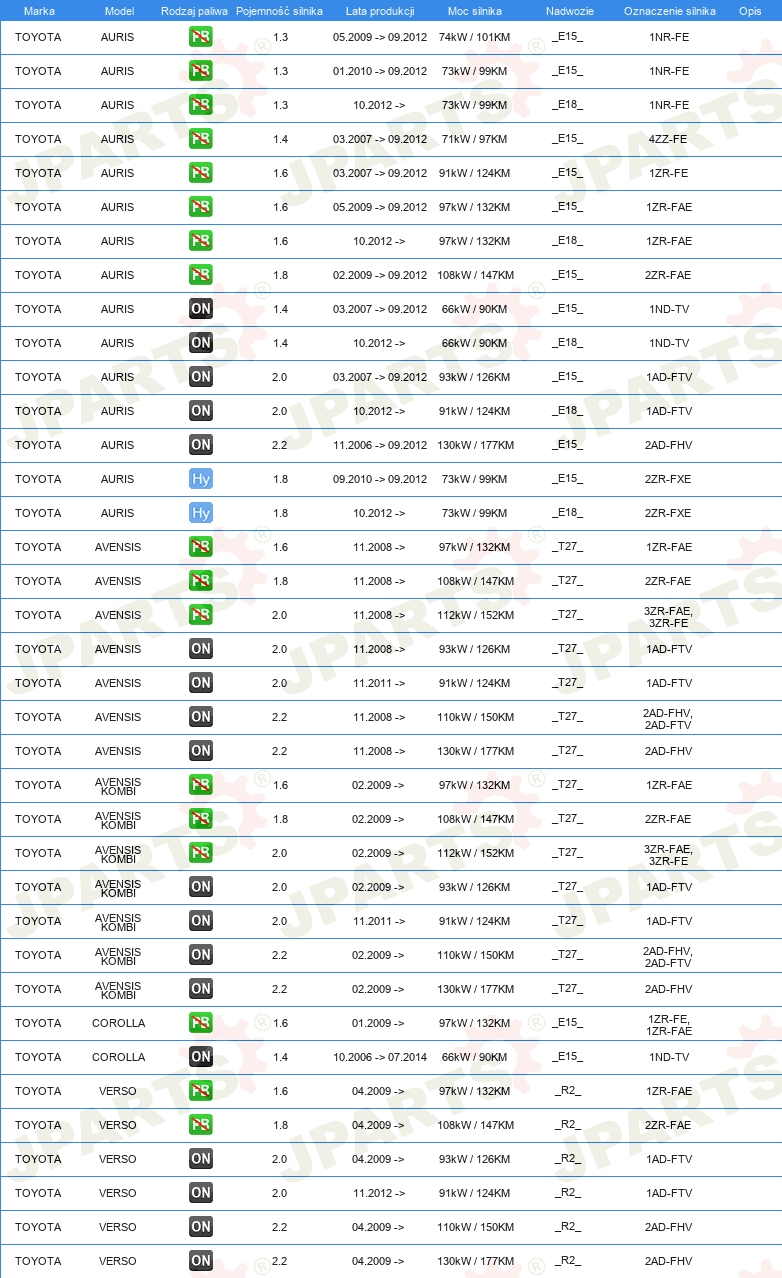Click the hybrid Hy icon in the Auris _E18_ row

tap(201, 513)
